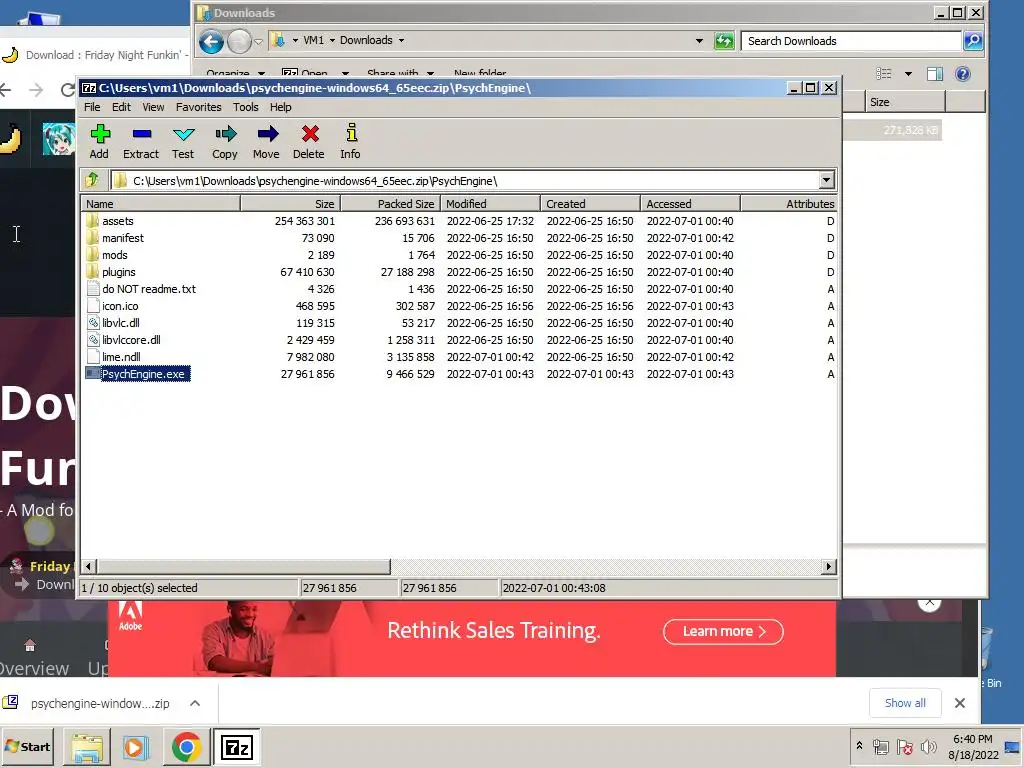Refresh the Downloads Explorer window
This screenshot has height=768, width=1024.
point(724,41)
